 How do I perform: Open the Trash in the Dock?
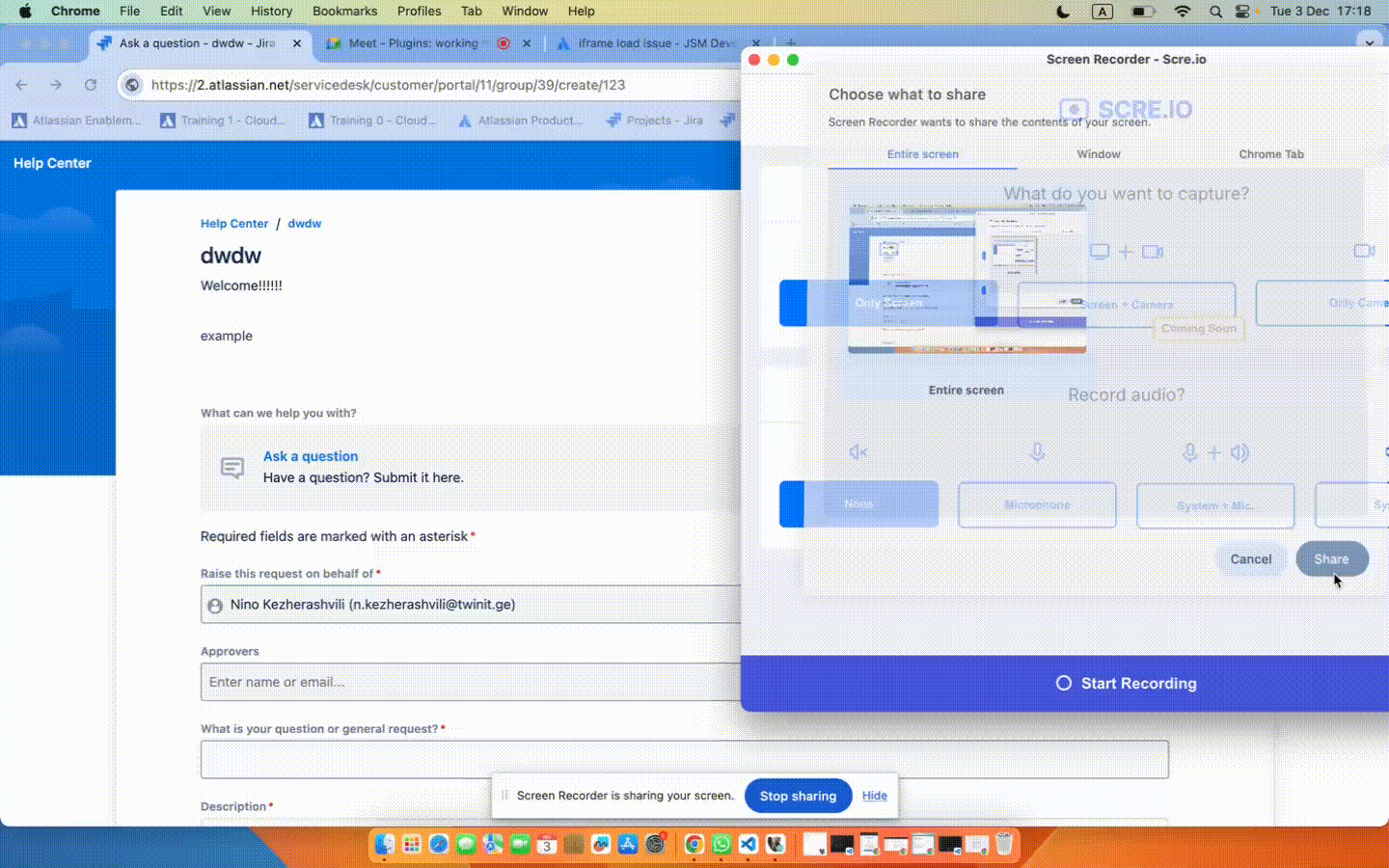pyautogui.click(x=1004, y=845)
